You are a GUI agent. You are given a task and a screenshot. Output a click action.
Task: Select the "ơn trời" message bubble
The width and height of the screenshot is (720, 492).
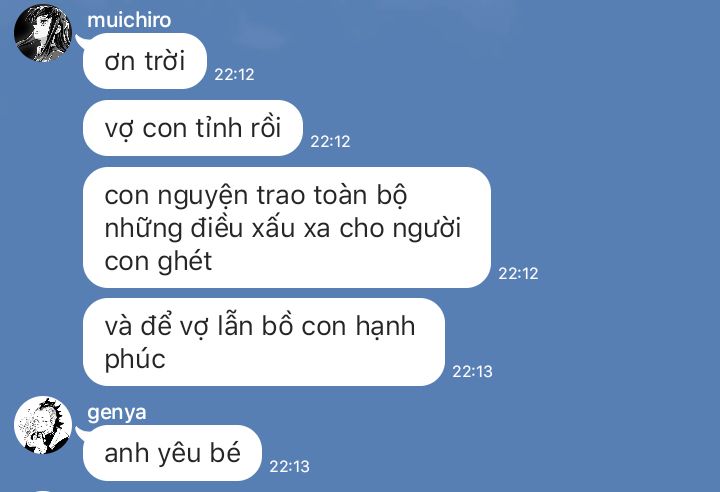(144, 61)
